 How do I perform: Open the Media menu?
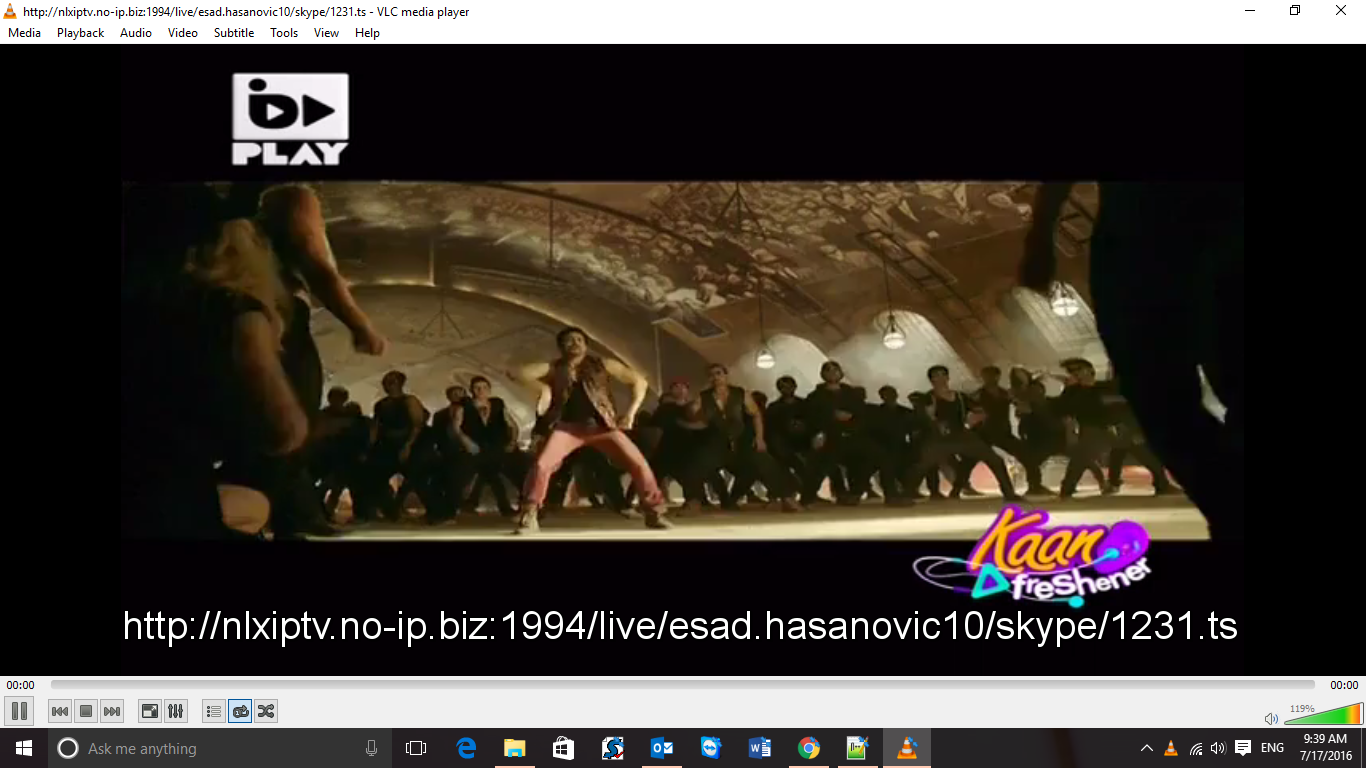point(25,33)
